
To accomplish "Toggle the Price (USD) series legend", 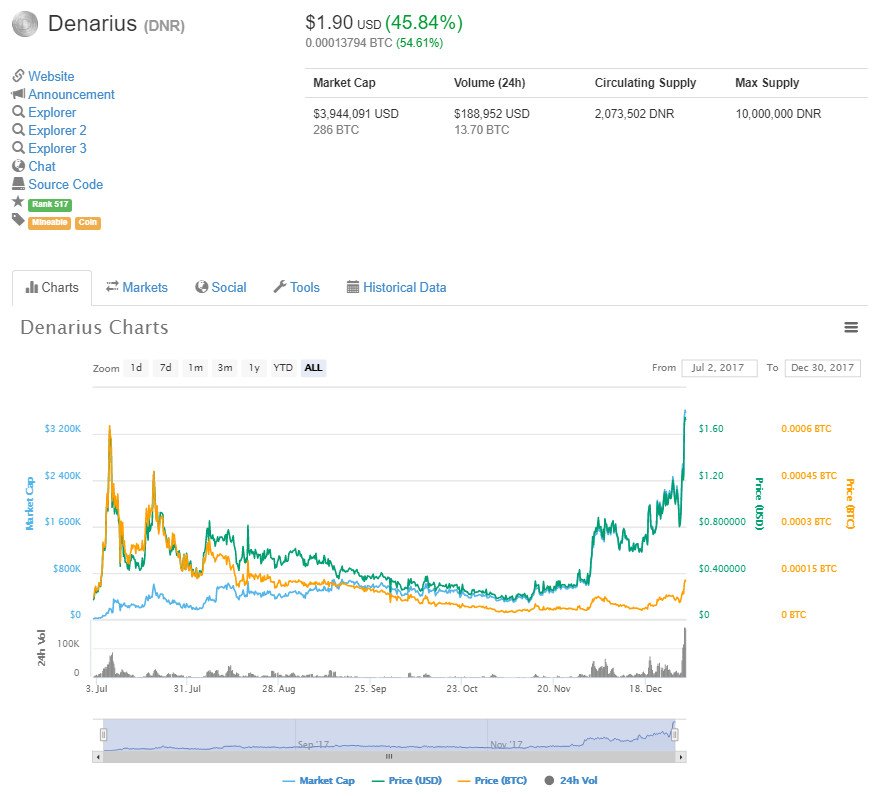I will click(407, 780).
